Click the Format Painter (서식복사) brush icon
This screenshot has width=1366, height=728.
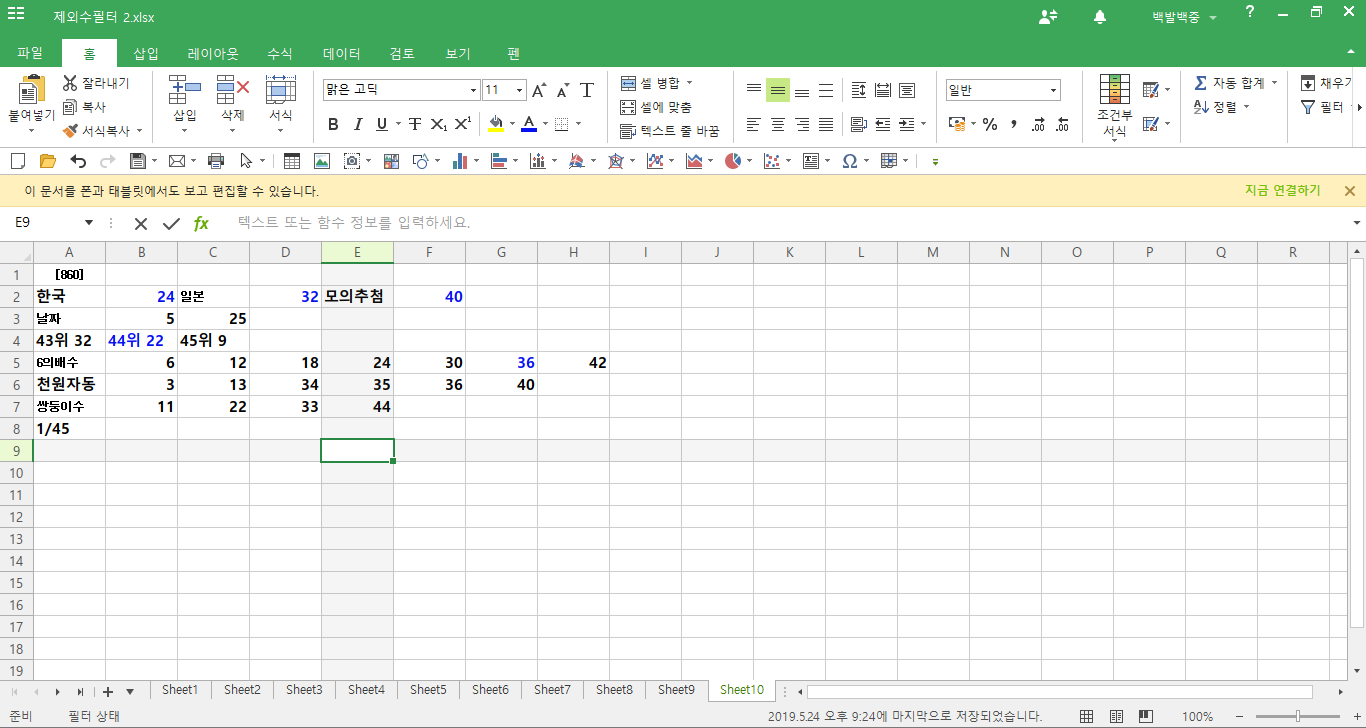pyautogui.click(x=70, y=131)
